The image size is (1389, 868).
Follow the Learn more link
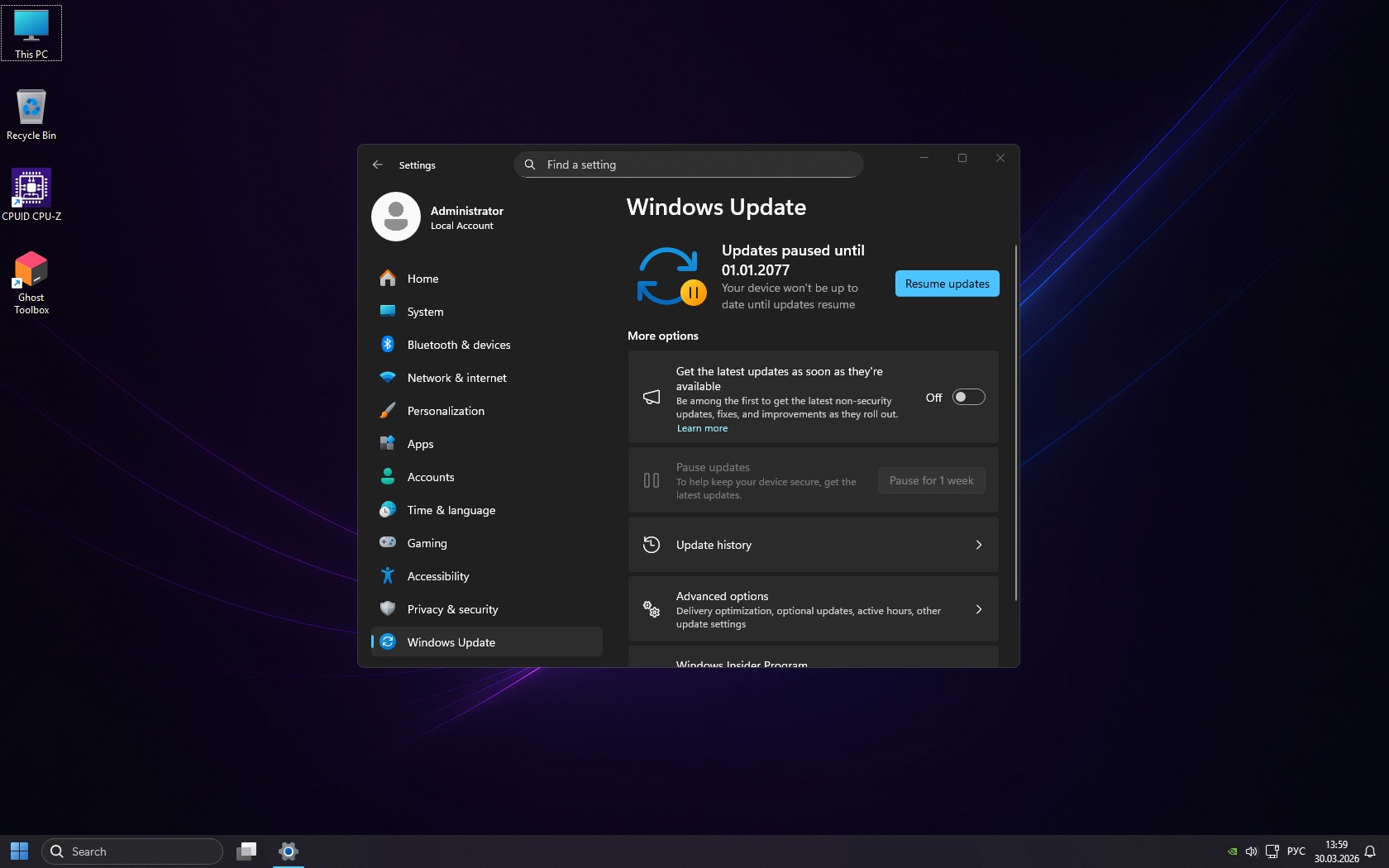click(x=702, y=428)
